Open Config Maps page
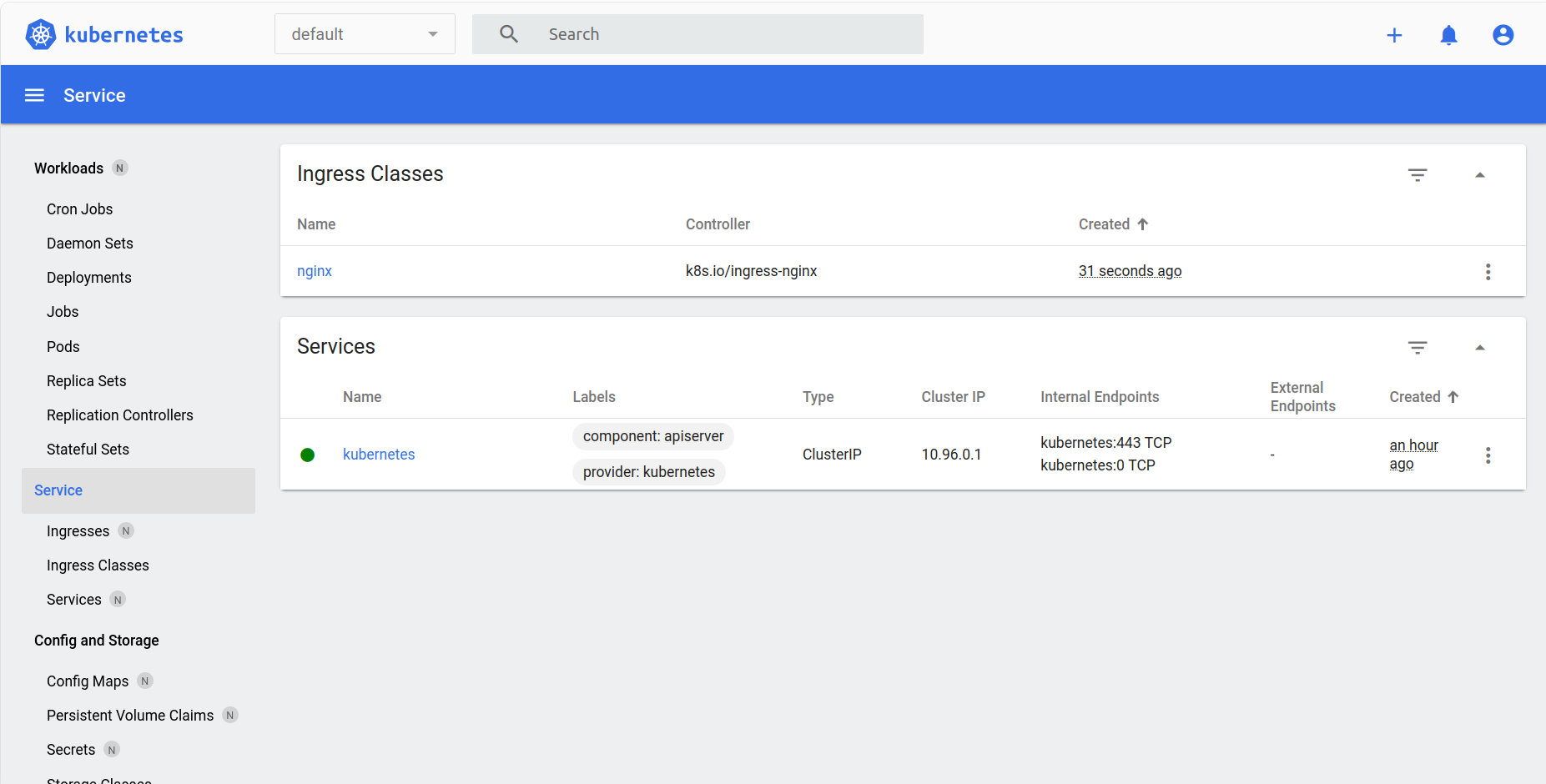The height and width of the screenshot is (784, 1546). tap(88, 681)
